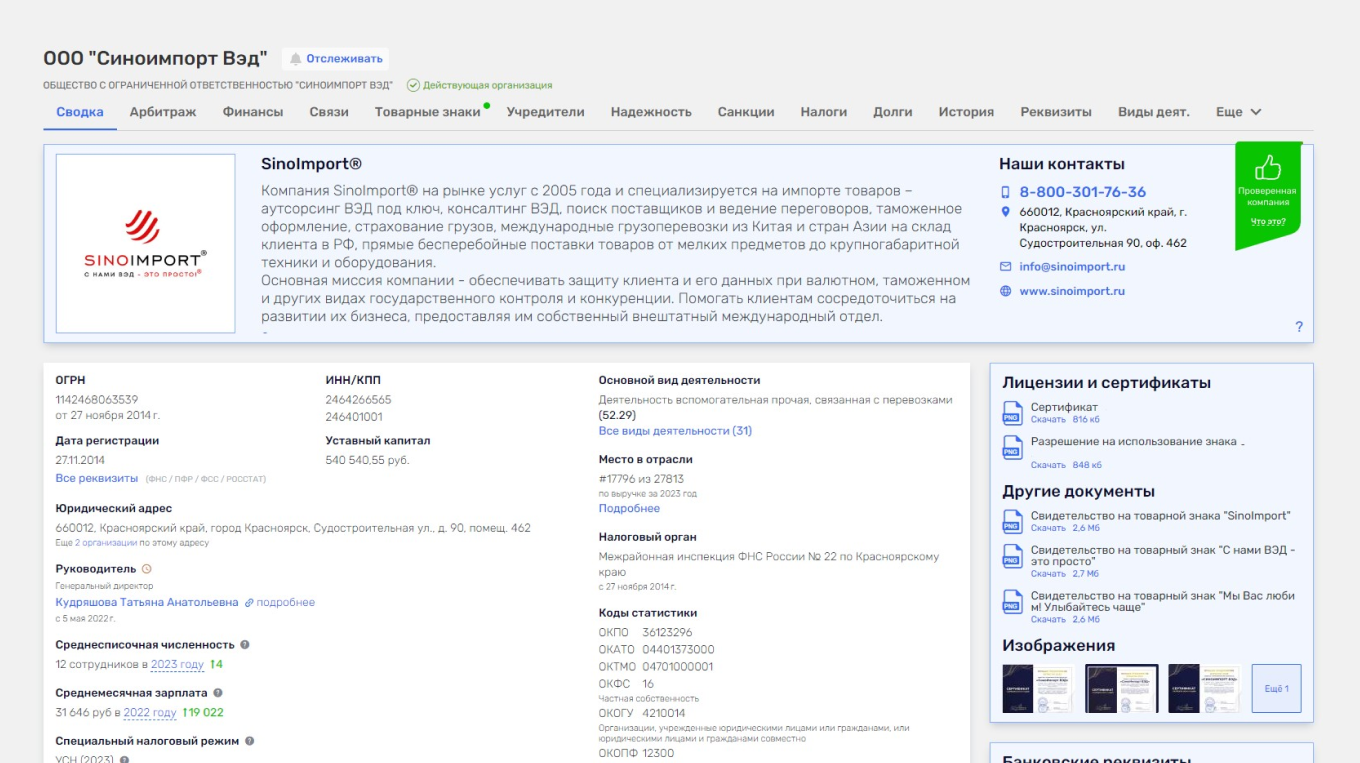This screenshot has height=763, width=1360.
Task: Switch to the Финансы tab
Action: click(252, 112)
